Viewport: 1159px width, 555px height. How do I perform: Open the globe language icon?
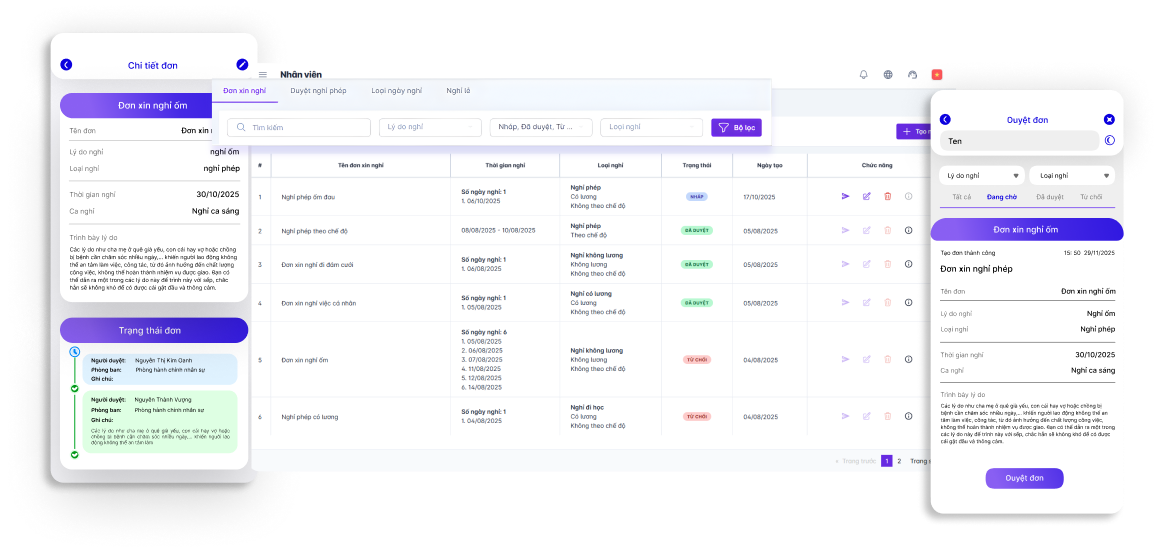coord(888,74)
